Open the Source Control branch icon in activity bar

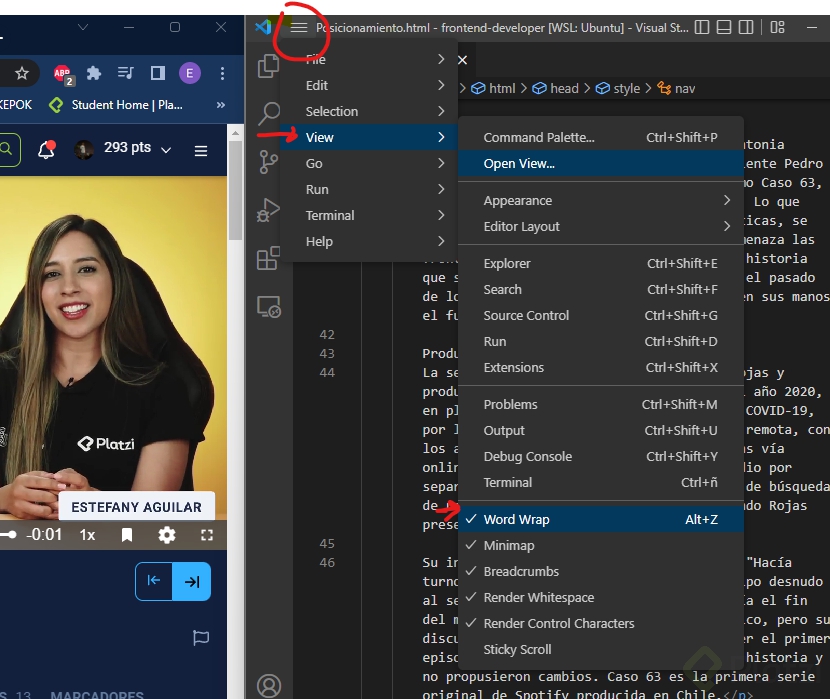pyautogui.click(x=268, y=162)
